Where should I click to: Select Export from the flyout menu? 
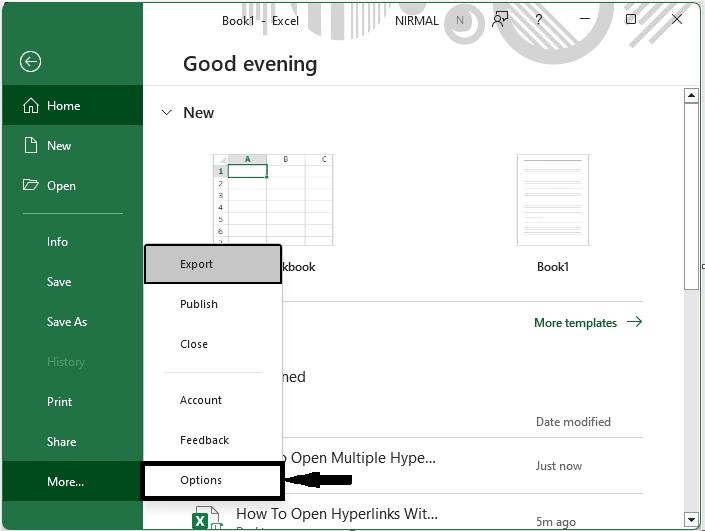pyautogui.click(x=213, y=264)
